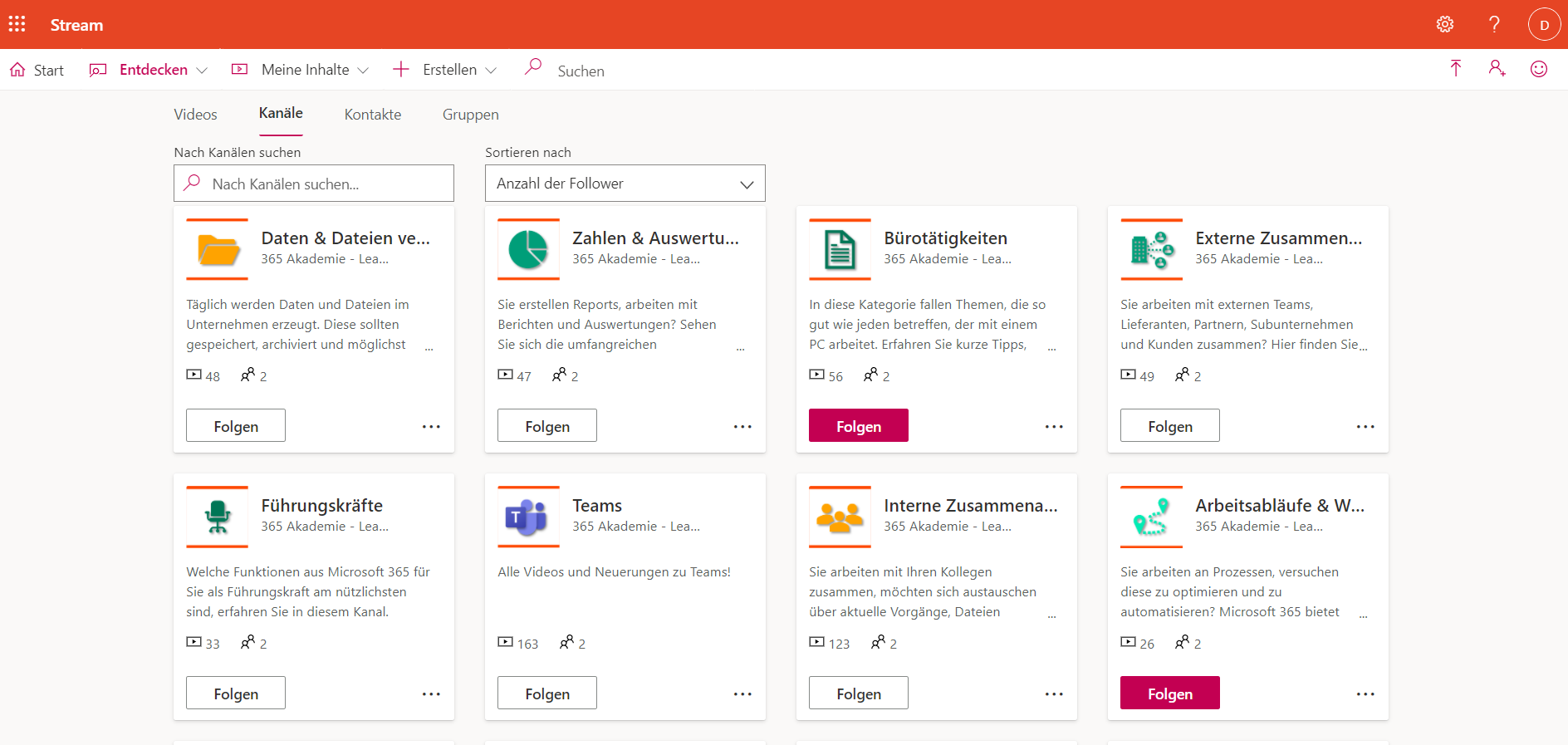This screenshot has width=1568, height=745.
Task: Expand the Zahlen & Auswertungen description ellipsis
Action: [740, 348]
